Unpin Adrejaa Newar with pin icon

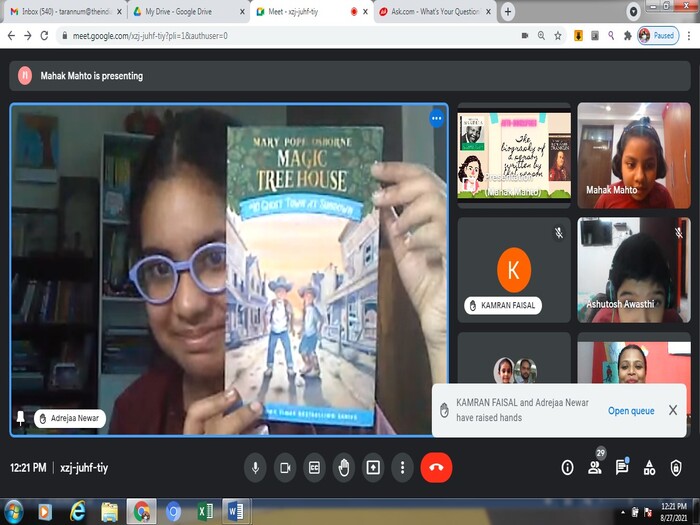tap(21, 418)
